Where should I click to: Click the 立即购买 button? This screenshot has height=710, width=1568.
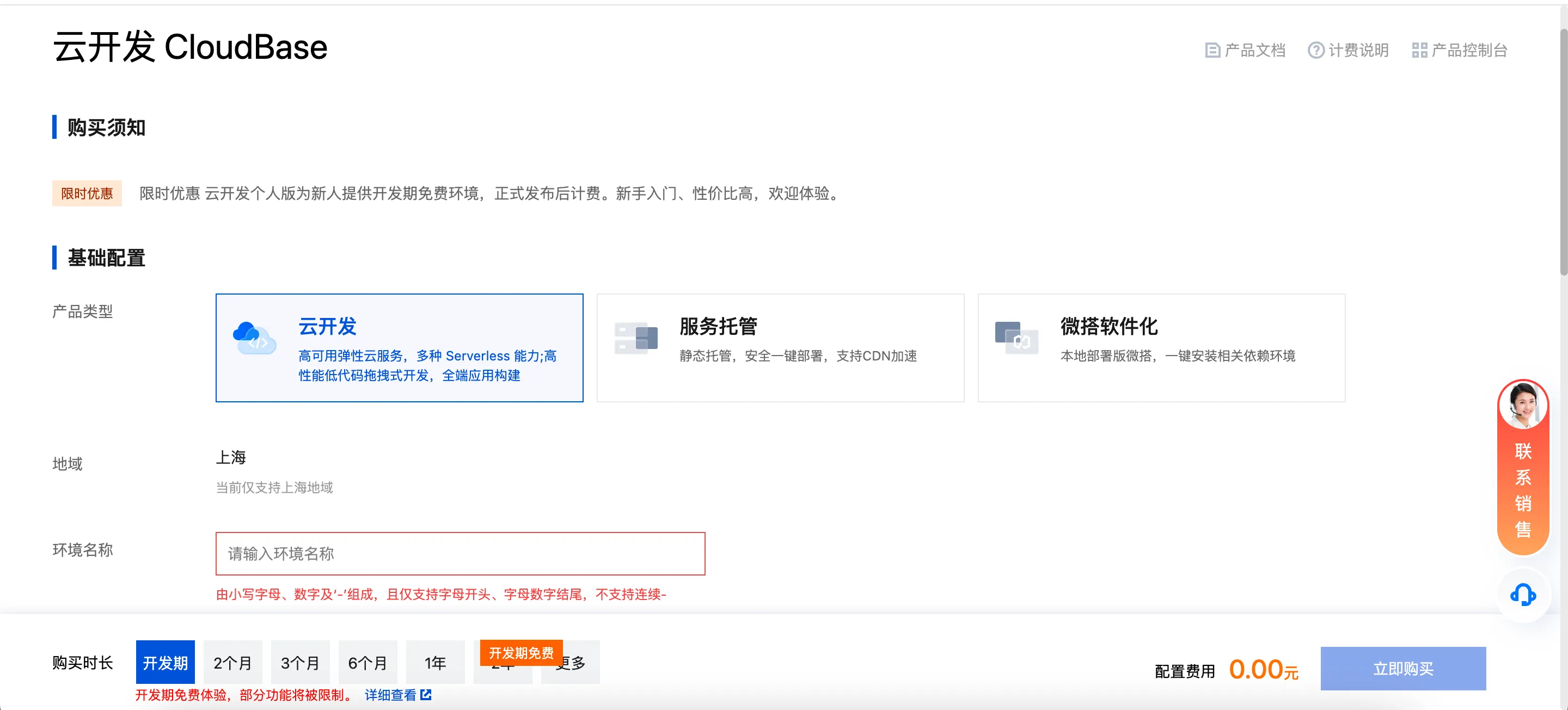click(1403, 668)
